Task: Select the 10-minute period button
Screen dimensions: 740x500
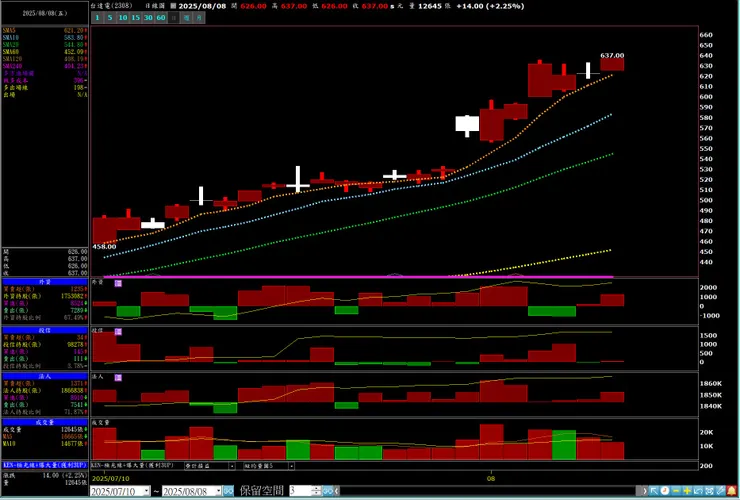Action: [123, 17]
